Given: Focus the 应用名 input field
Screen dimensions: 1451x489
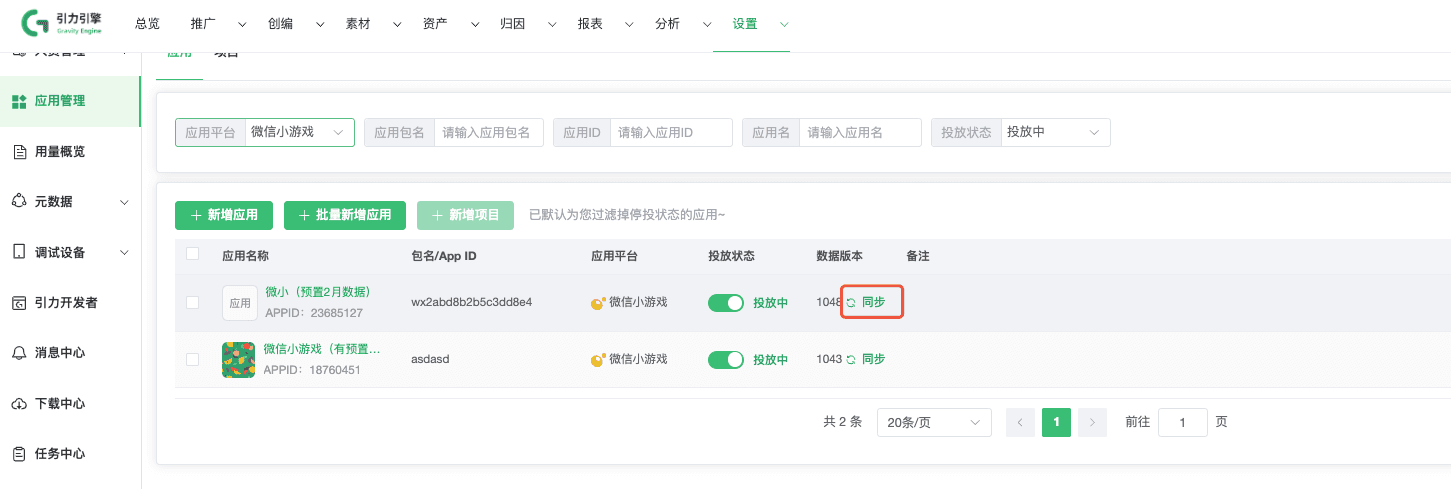Looking at the screenshot, I should point(860,132).
